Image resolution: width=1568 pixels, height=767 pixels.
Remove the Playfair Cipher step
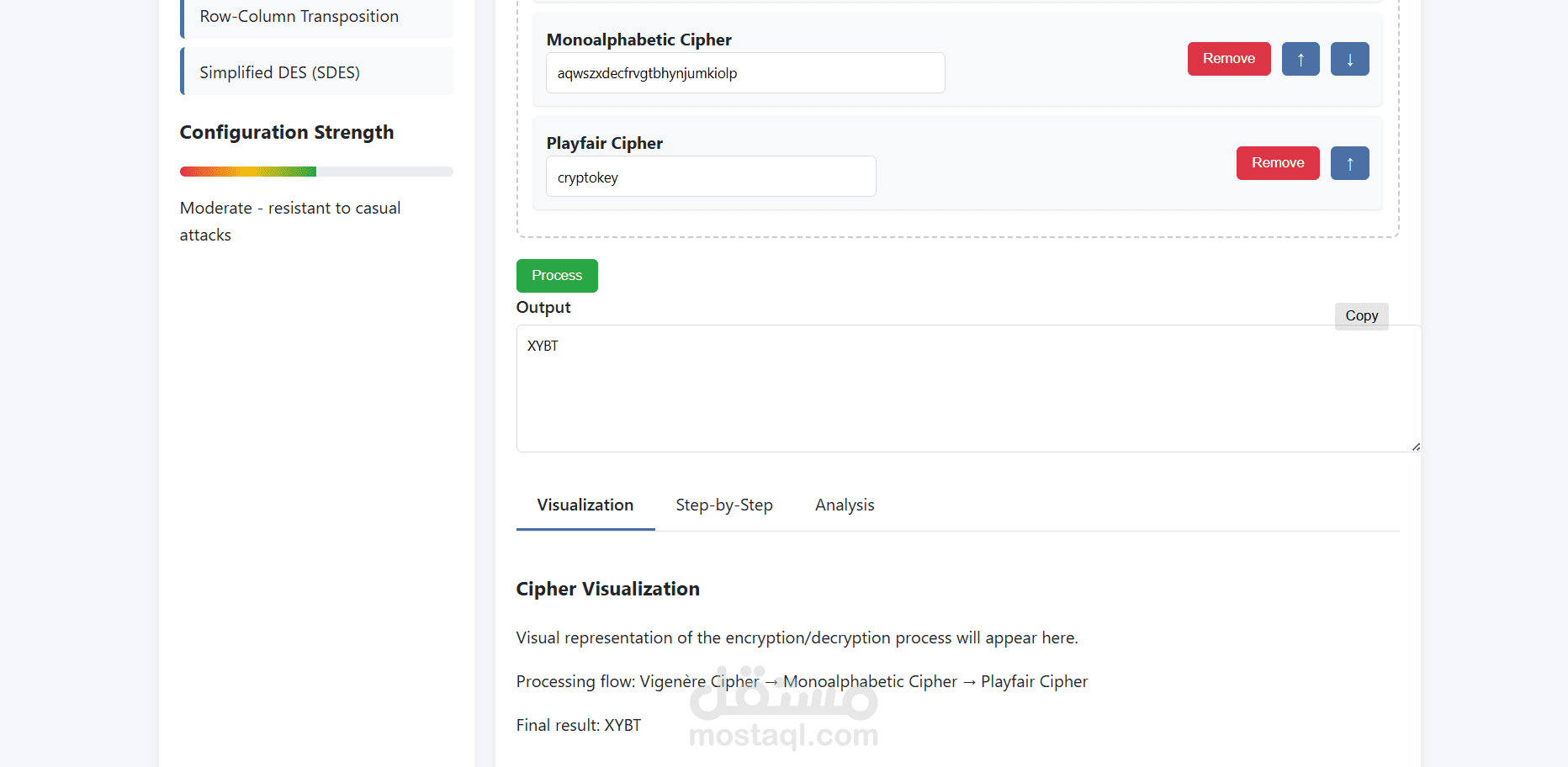pos(1278,163)
